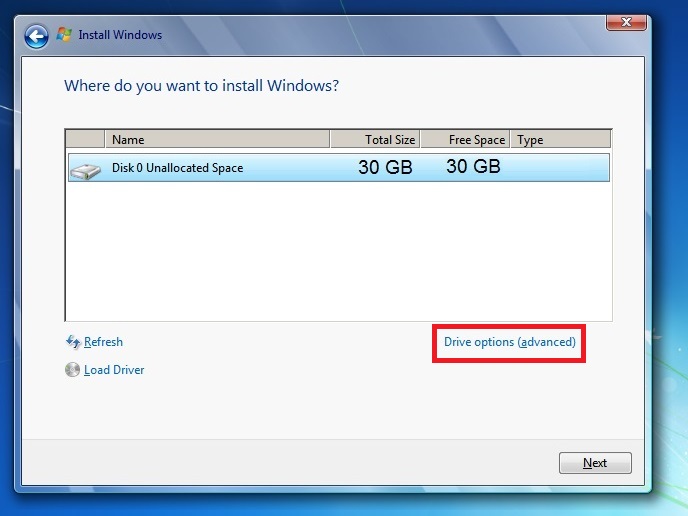Click the 30 GB Total Size value
This screenshot has height=516, width=688.
coord(385,167)
